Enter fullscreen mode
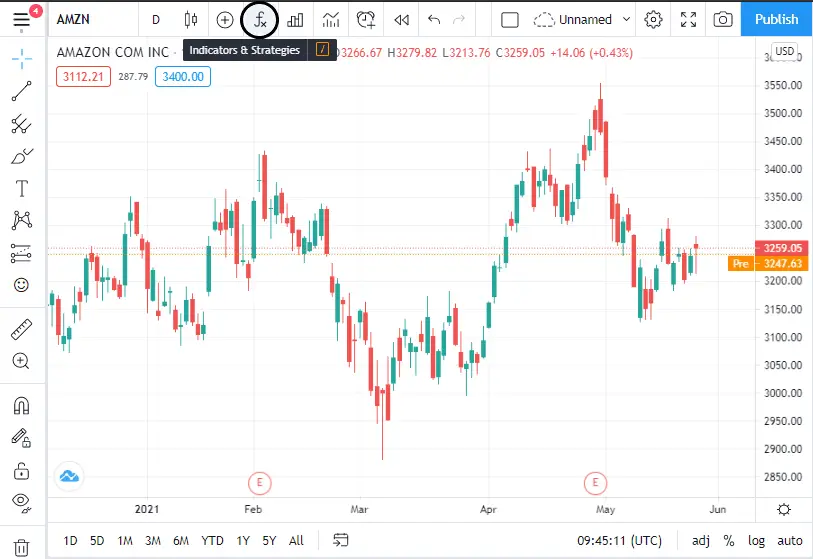 coord(689,20)
